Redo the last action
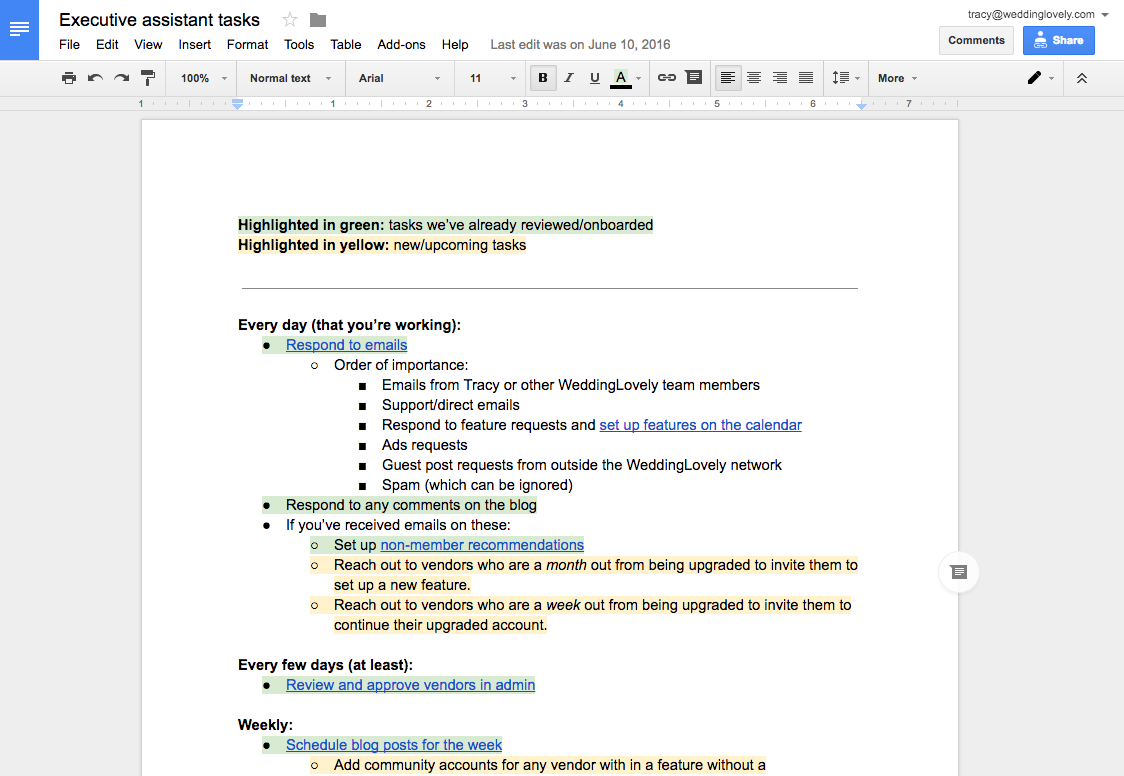 point(122,78)
